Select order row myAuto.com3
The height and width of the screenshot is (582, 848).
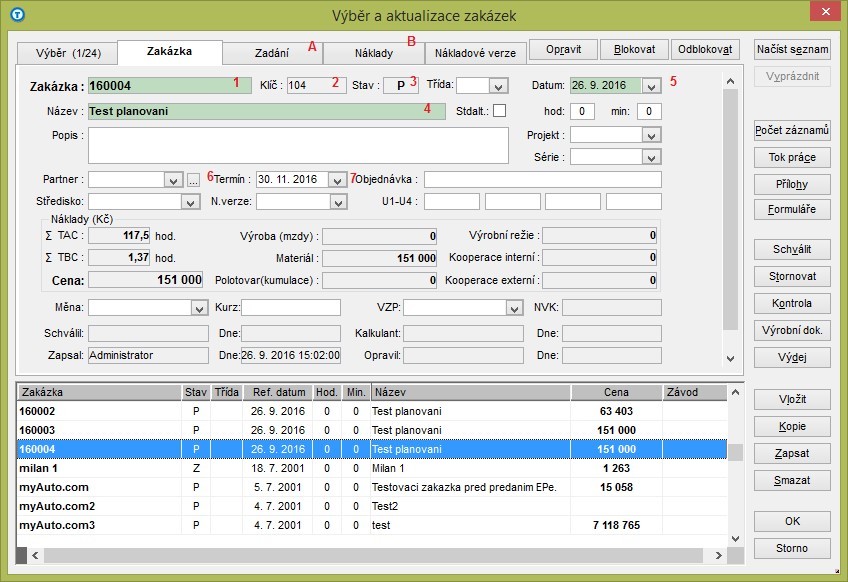(372, 525)
